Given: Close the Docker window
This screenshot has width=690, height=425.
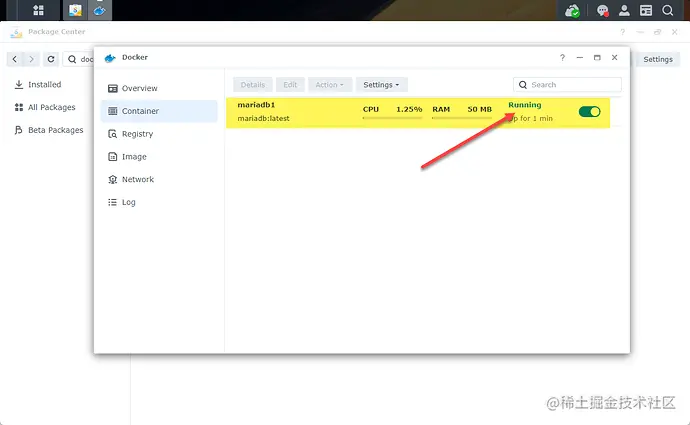Looking at the screenshot, I should (615, 58).
